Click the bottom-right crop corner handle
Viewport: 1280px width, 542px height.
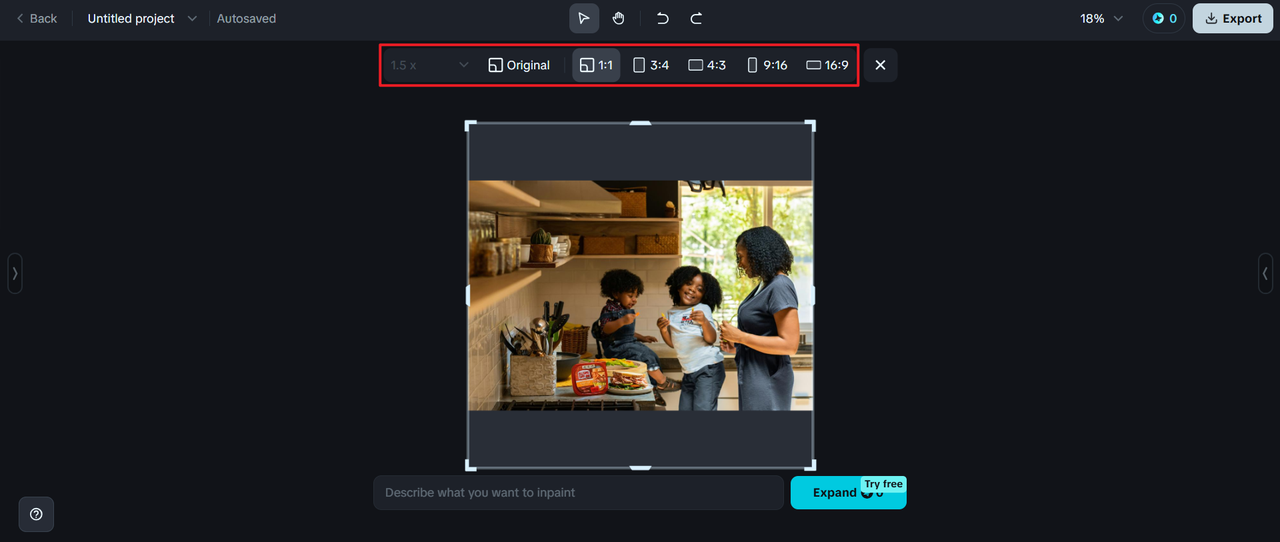tap(810, 465)
